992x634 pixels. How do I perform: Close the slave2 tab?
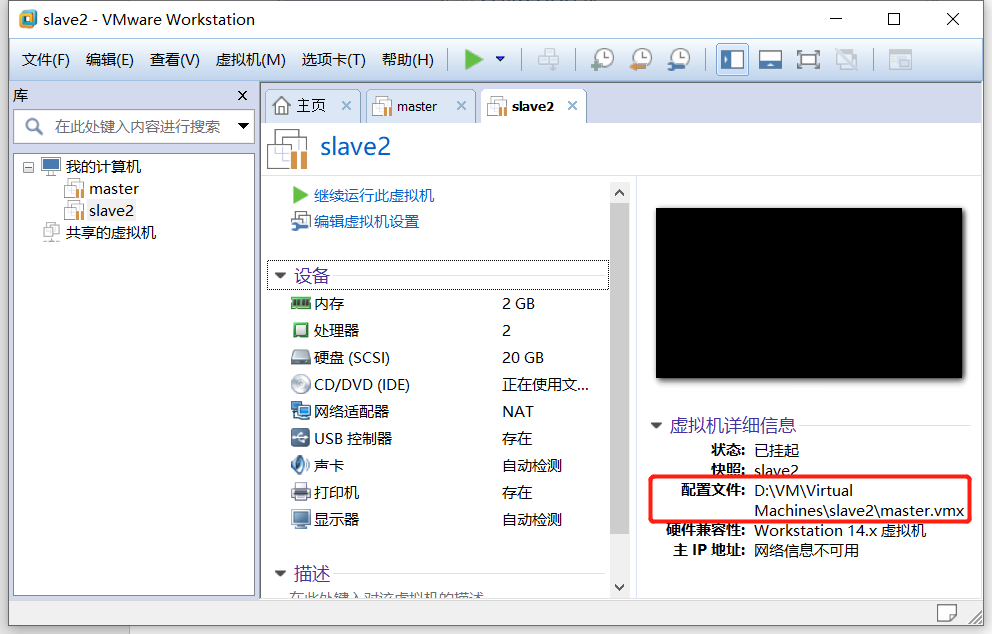(x=573, y=106)
